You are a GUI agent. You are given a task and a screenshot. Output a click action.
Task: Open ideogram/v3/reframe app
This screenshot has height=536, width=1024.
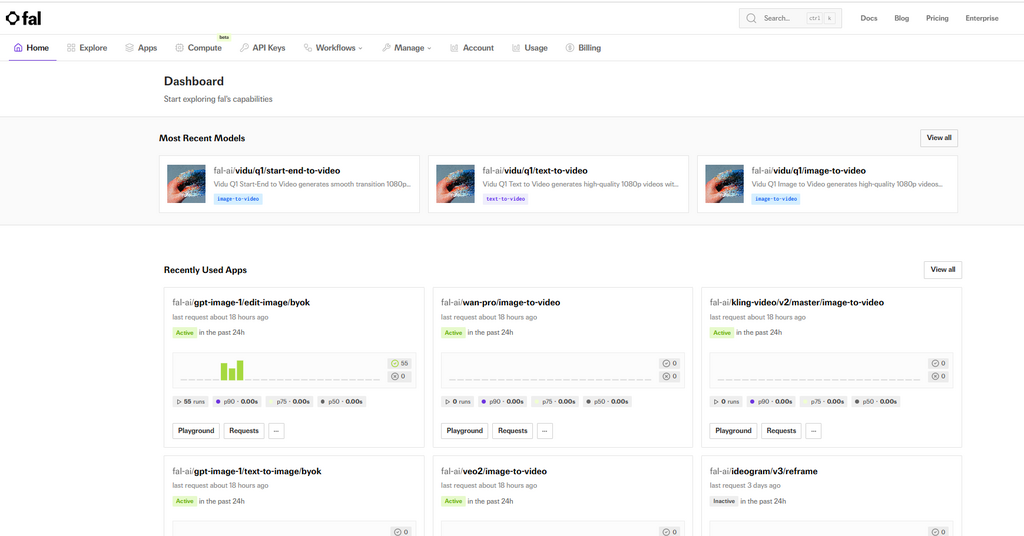pyautogui.click(x=763, y=471)
